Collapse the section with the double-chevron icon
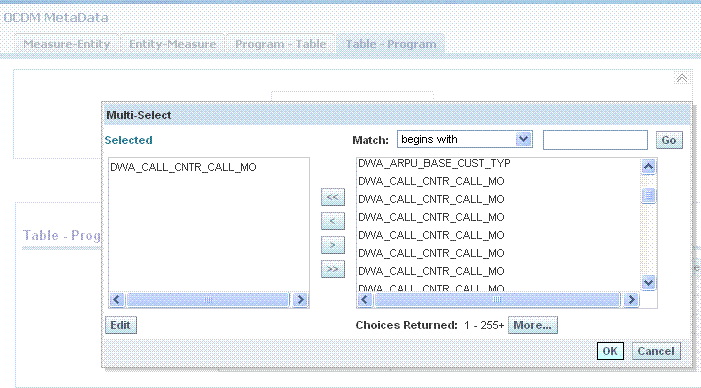This screenshot has height=388, width=701. click(681, 78)
